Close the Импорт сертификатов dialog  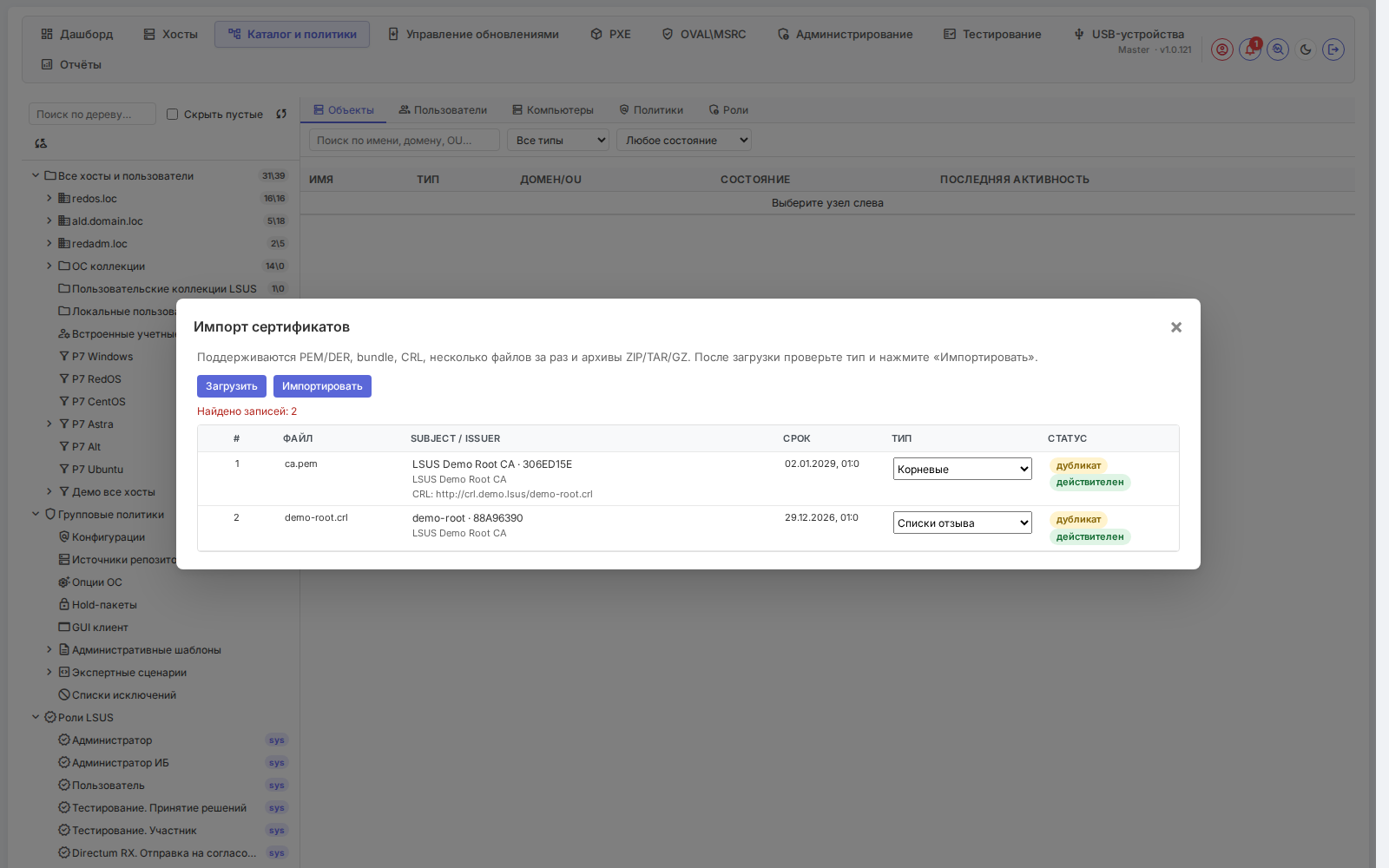(x=1176, y=327)
